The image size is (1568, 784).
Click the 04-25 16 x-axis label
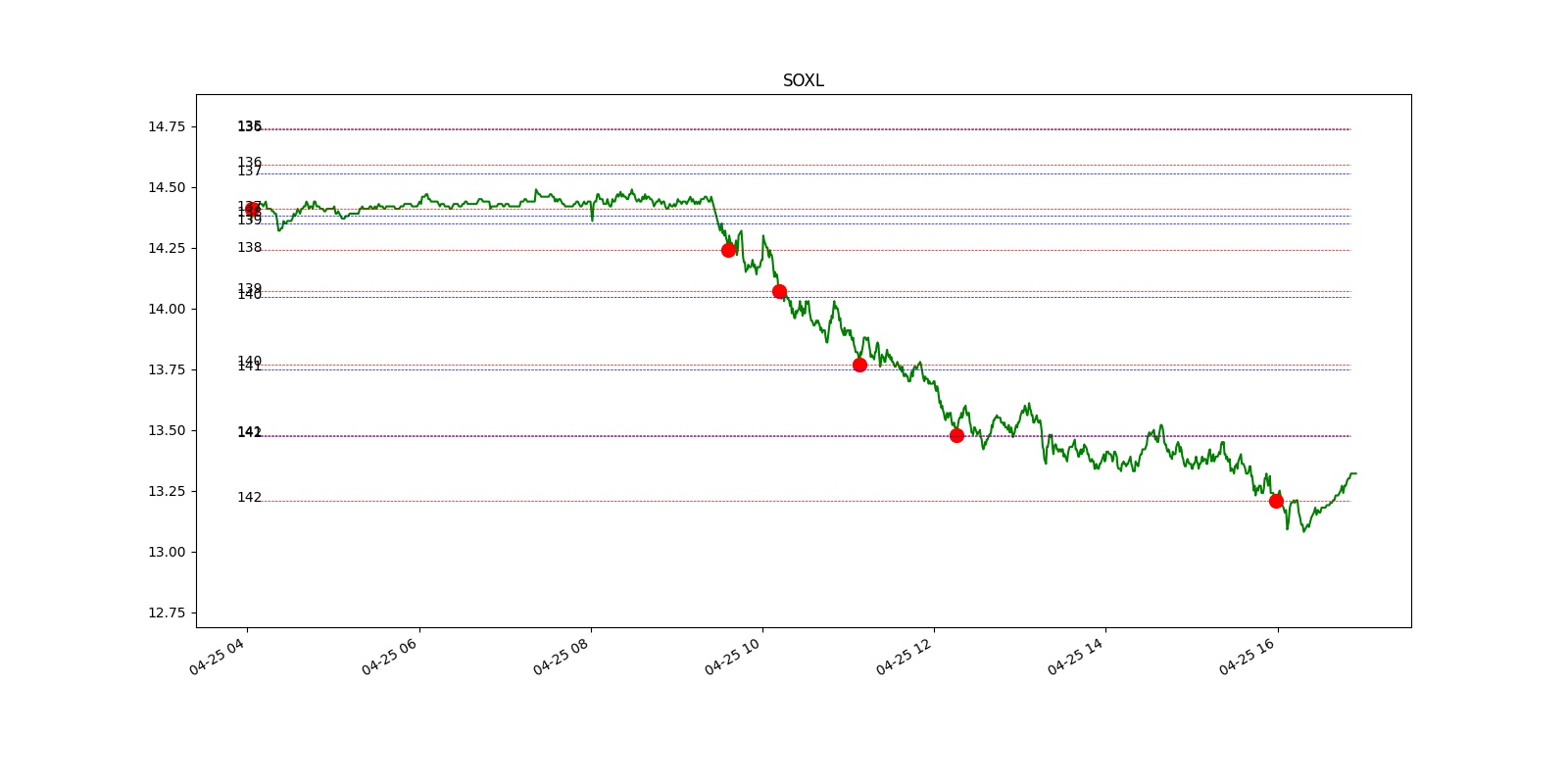[1247, 656]
